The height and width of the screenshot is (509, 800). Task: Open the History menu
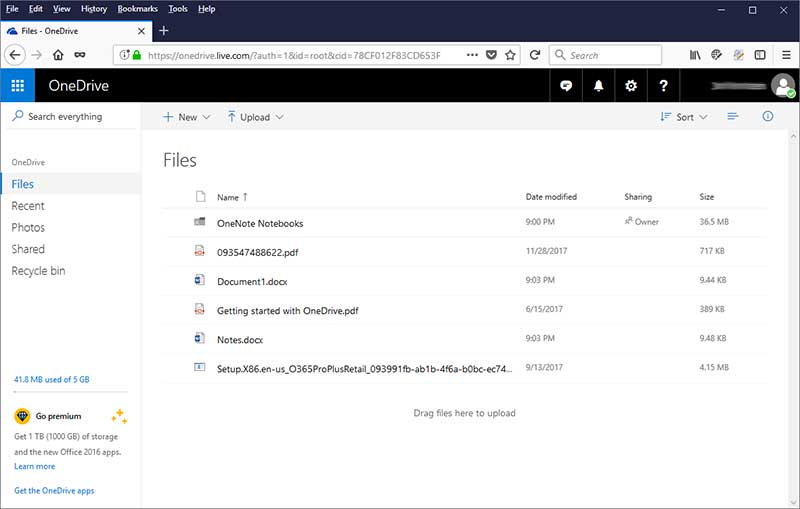click(x=93, y=9)
